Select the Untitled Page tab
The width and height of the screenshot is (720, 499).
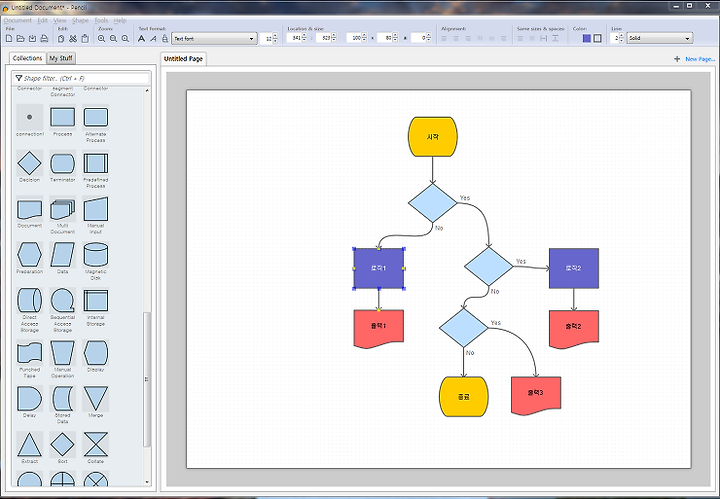click(x=183, y=59)
